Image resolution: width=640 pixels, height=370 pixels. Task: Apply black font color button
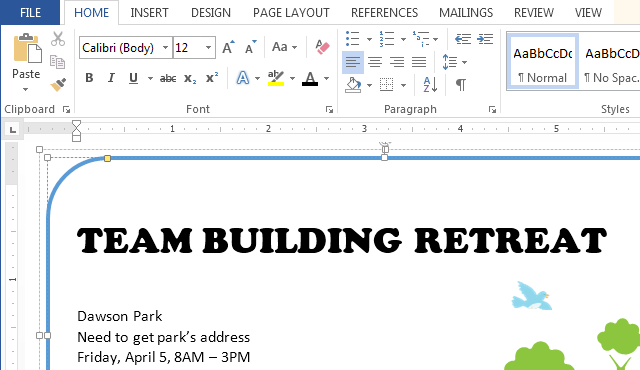310,78
